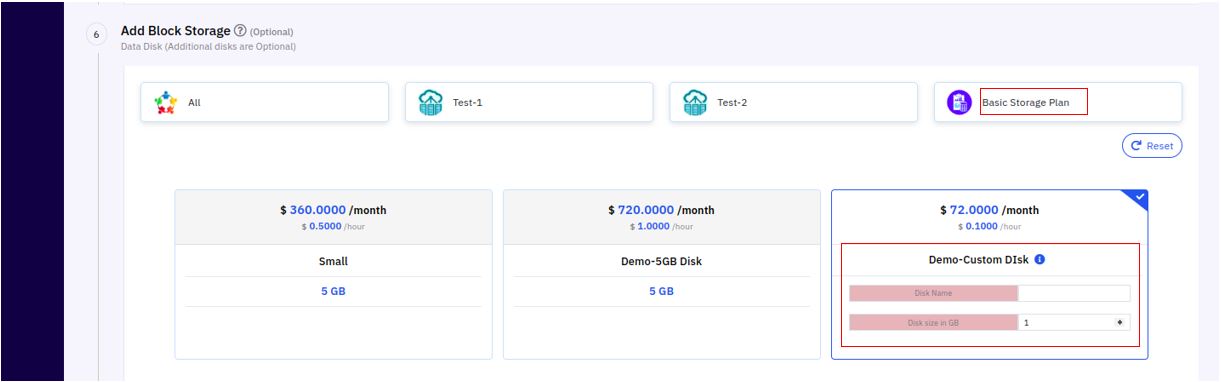Select the All storage category tab

coord(264,102)
